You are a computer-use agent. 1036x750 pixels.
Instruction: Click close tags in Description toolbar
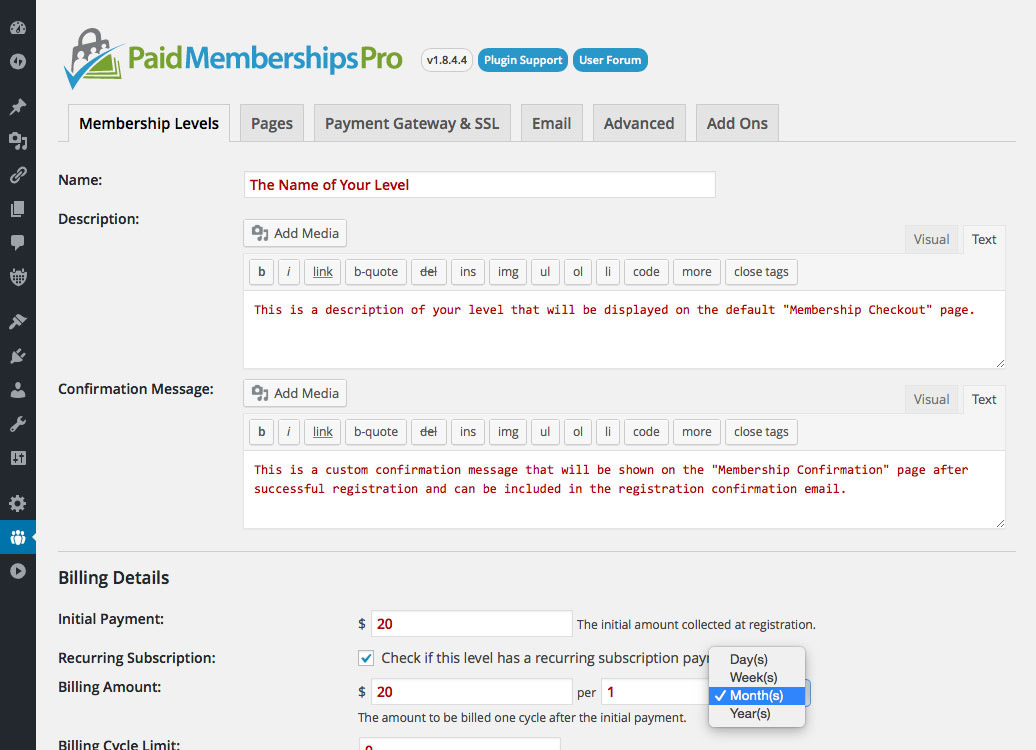(x=761, y=272)
